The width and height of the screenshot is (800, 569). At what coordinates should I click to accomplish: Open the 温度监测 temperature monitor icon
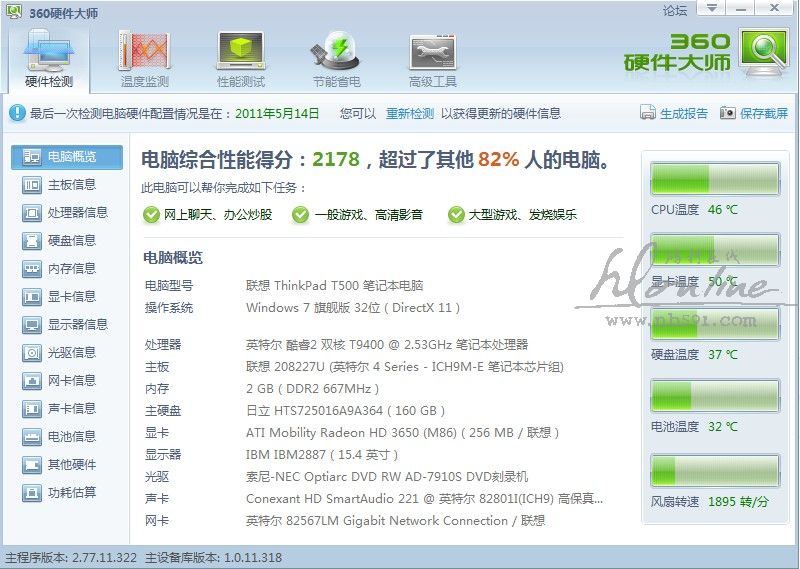[144, 50]
